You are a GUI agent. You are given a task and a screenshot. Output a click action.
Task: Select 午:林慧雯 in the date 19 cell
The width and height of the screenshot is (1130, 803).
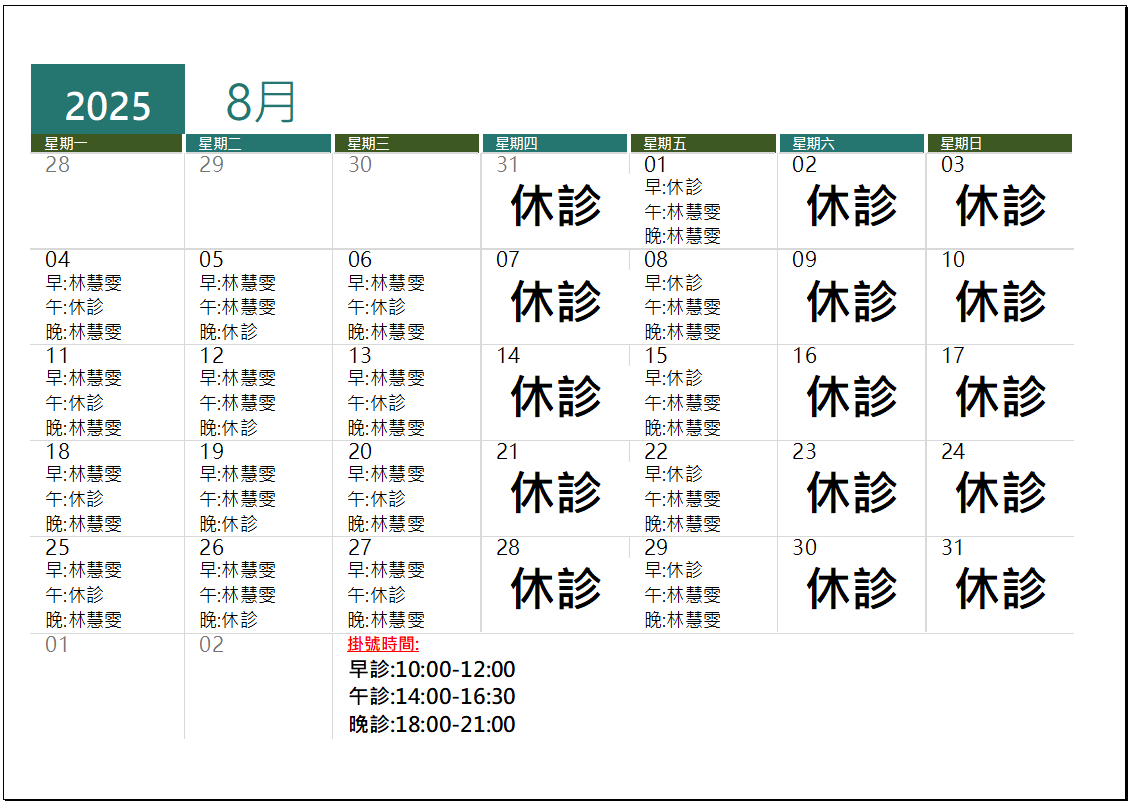pos(238,499)
